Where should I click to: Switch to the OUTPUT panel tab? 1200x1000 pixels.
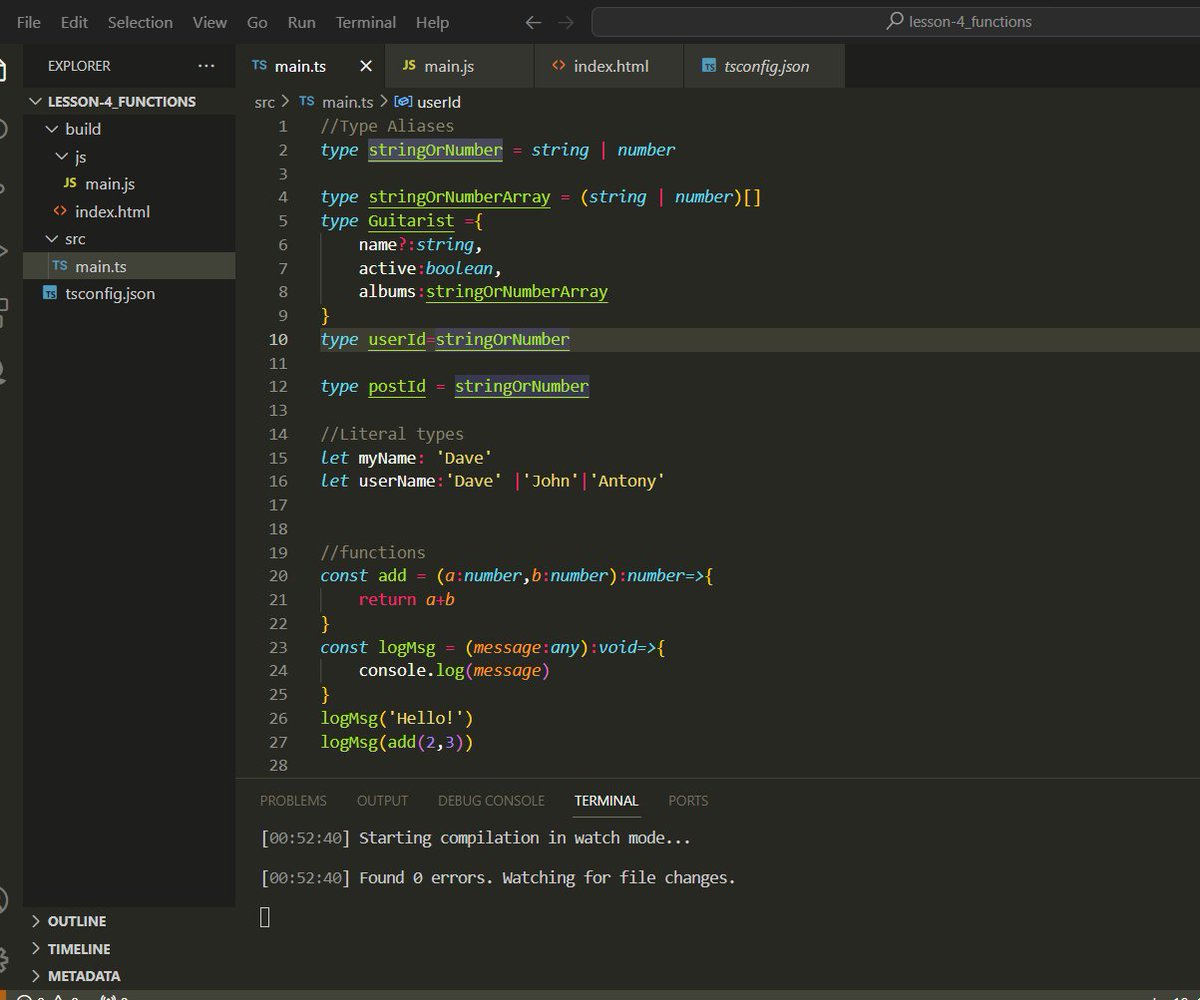[x=382, y=800]
